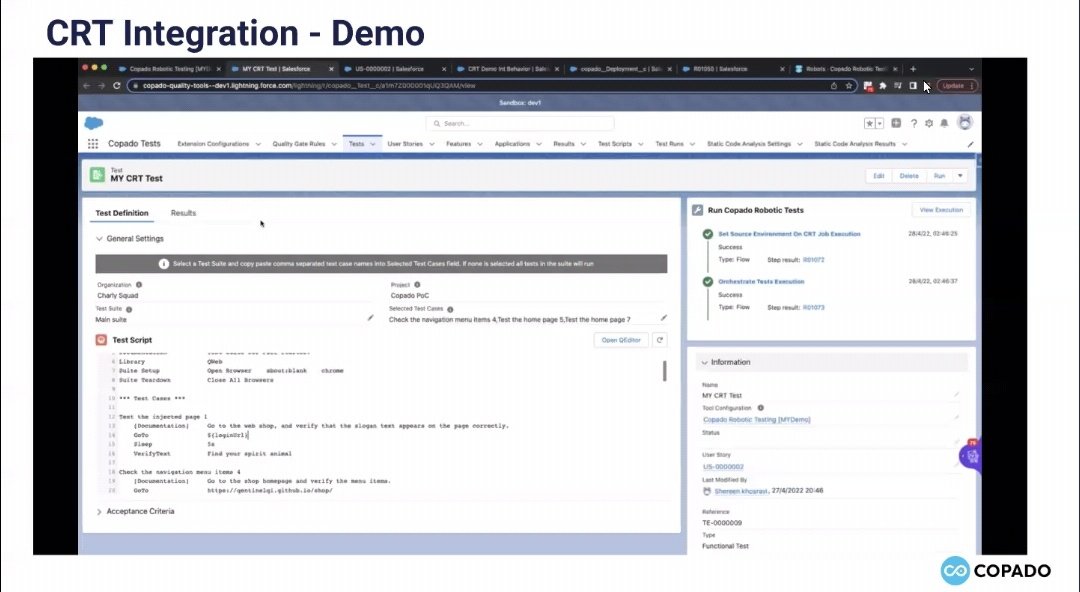Click the info icon beside Organization

(x=139, y=285)
